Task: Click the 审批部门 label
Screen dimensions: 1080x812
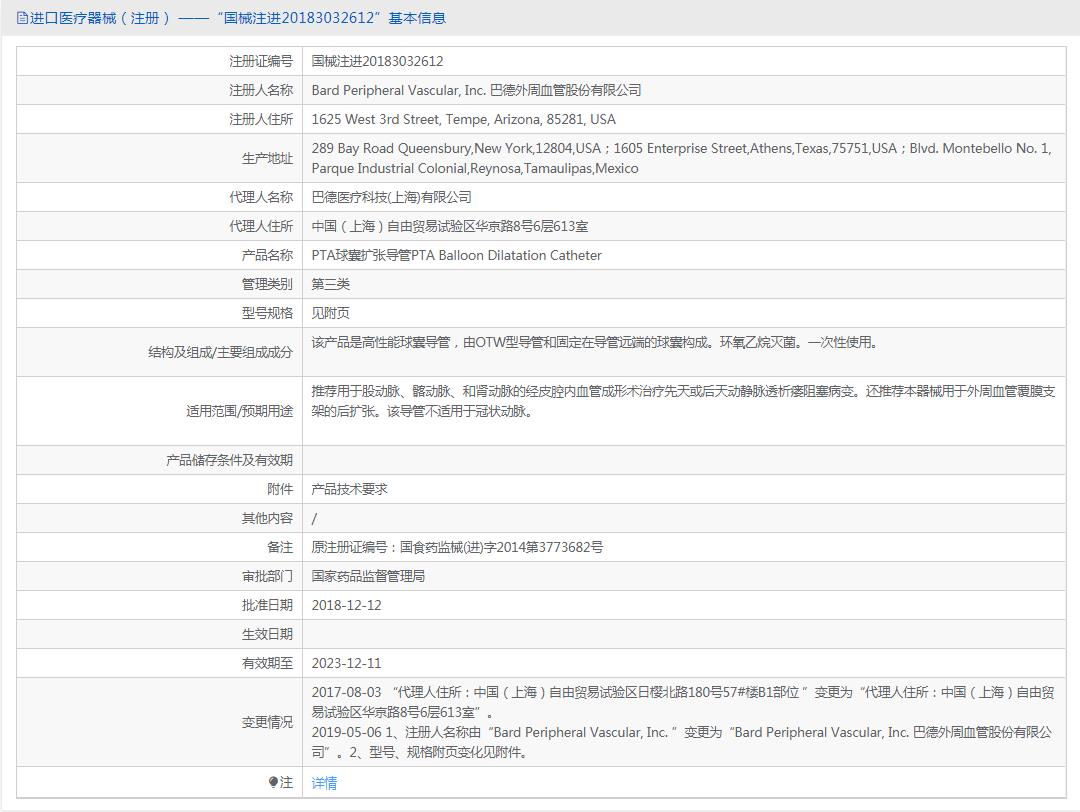Action: 267,576
